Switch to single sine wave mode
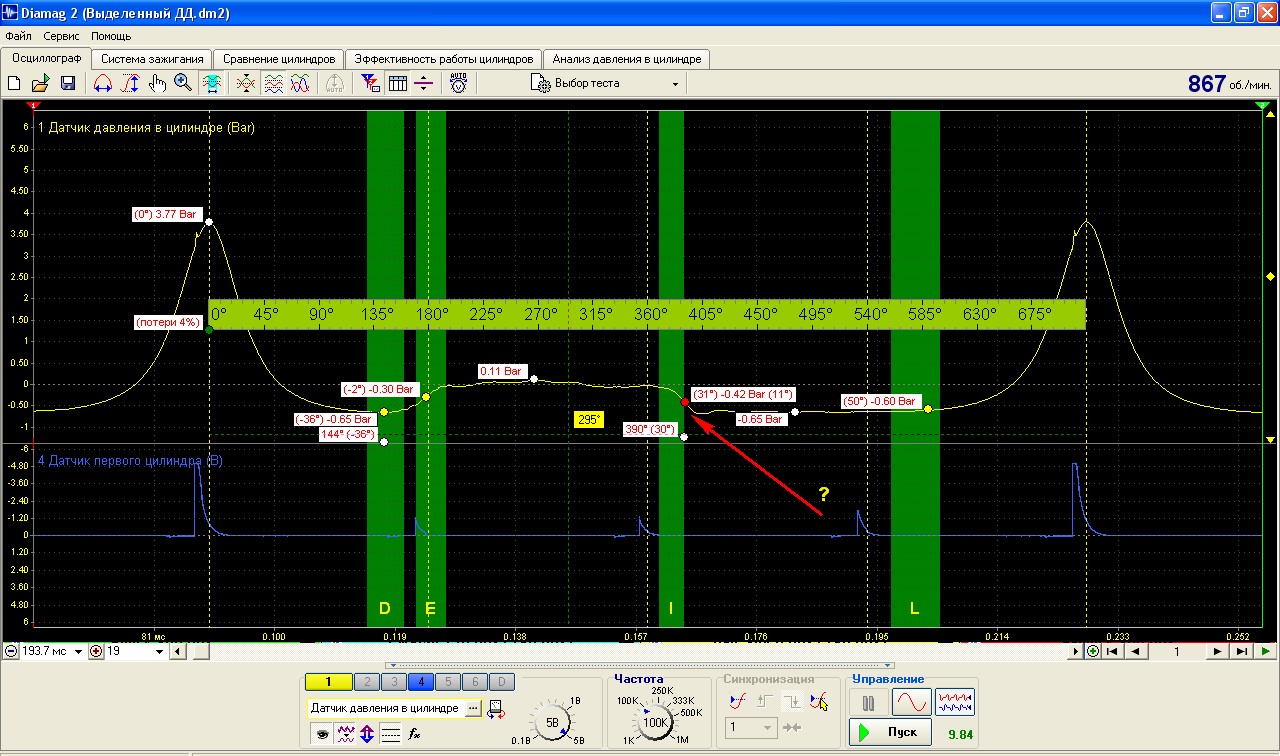Image resolution: width=1280 pixels, height=756 pixels. click(911, 702)
